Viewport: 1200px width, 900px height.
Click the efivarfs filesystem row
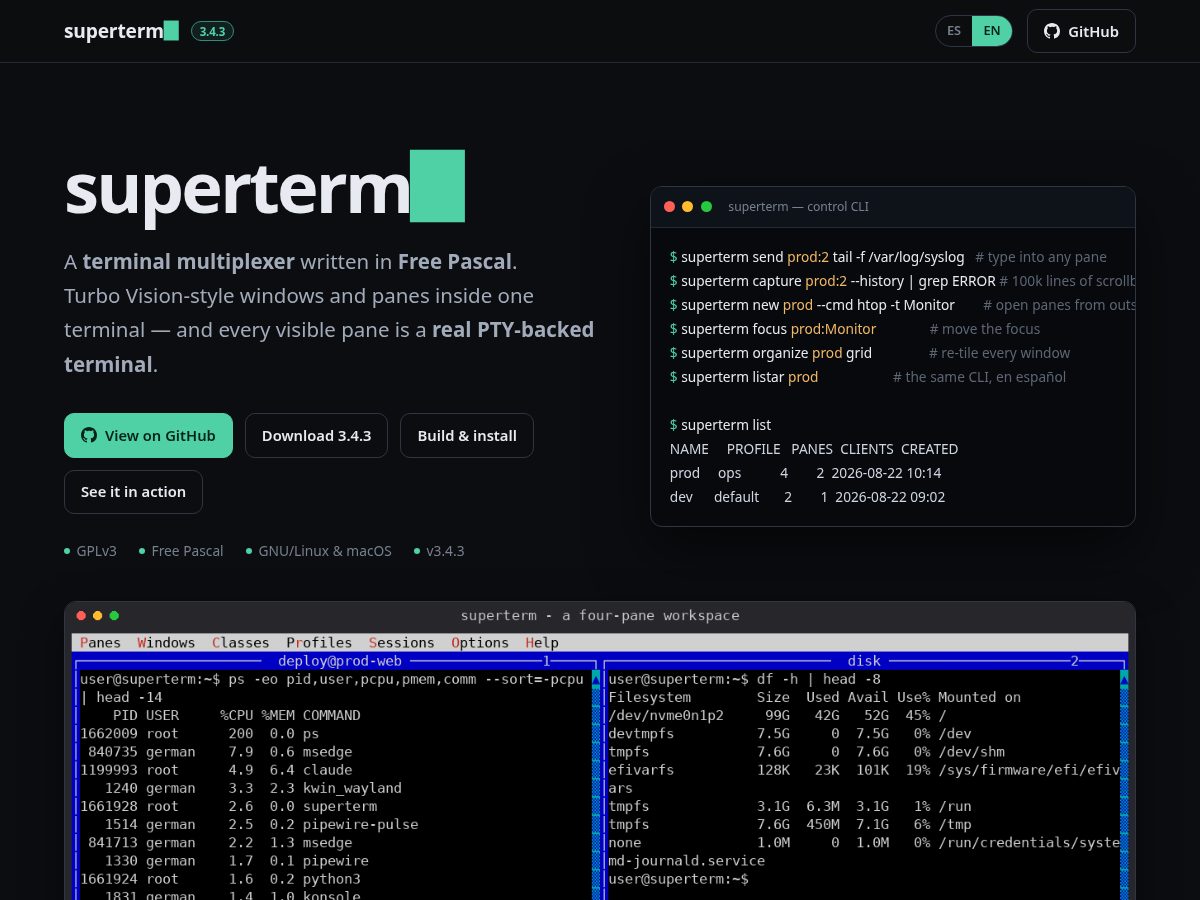click(864, 770)
